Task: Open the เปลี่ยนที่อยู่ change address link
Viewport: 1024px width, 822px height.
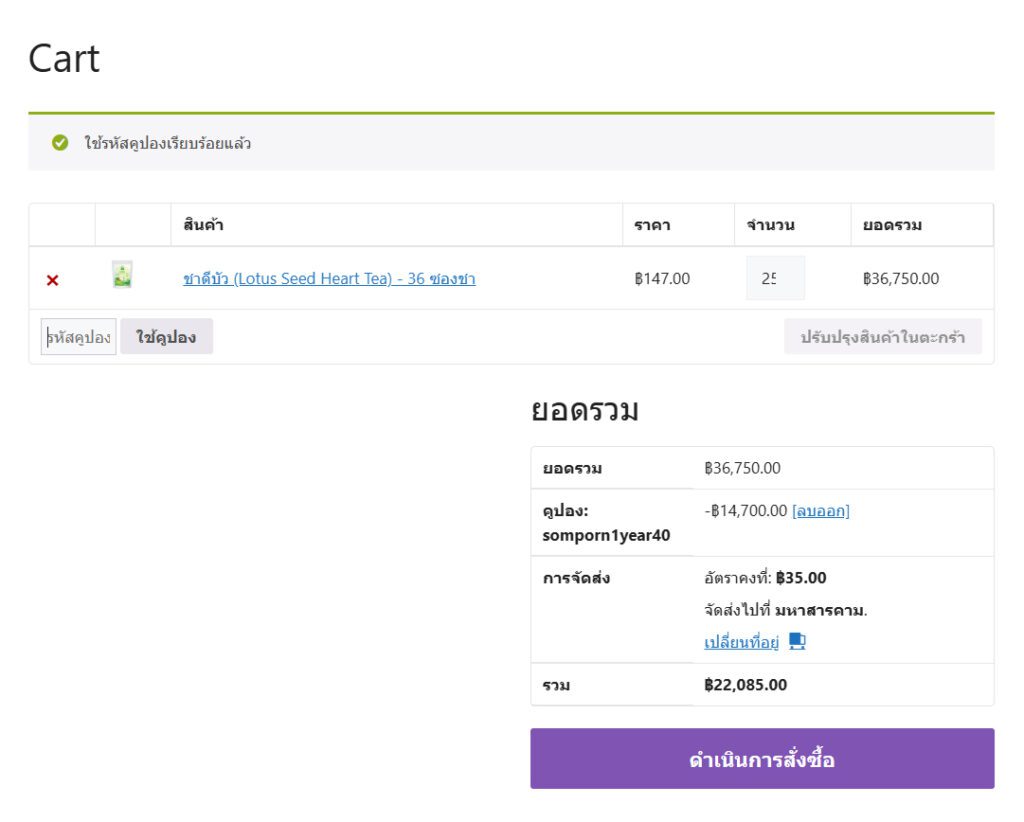Action: (741, 642)
